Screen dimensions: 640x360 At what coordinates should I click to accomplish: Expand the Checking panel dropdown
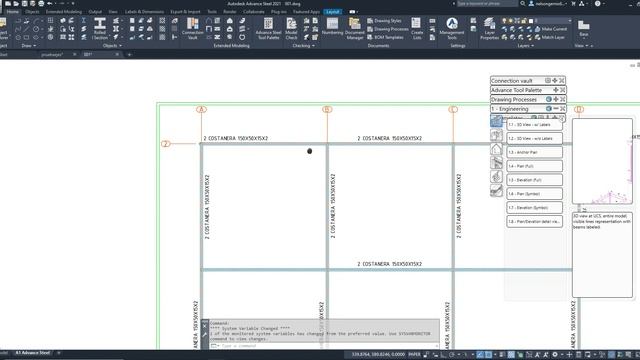(304, 46)
